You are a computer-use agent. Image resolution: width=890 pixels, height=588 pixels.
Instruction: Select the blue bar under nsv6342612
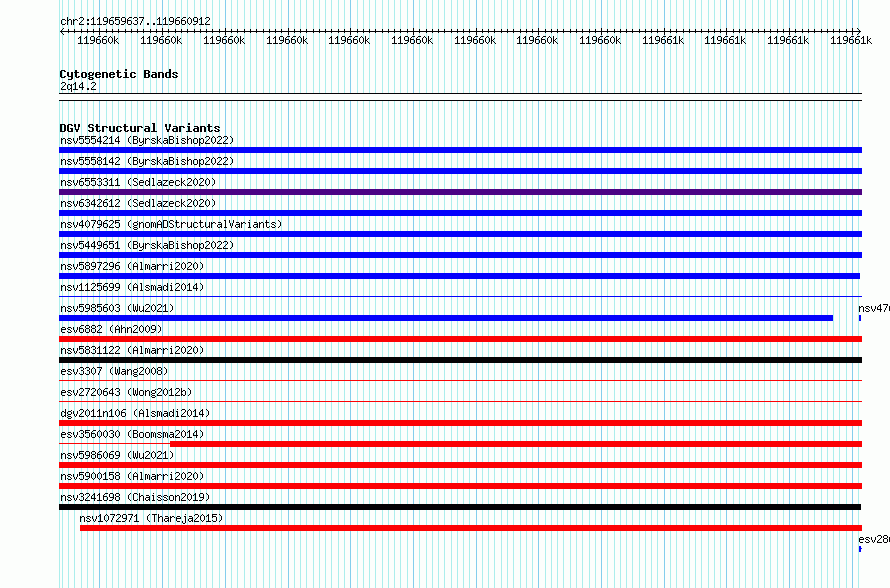pos(460,213)
